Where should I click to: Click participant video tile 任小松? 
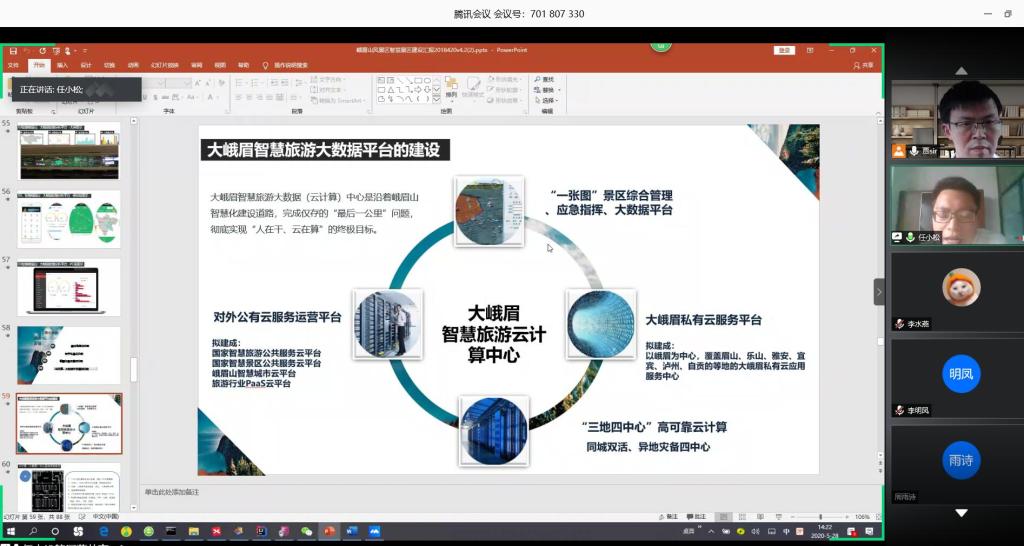pos(957,204)
